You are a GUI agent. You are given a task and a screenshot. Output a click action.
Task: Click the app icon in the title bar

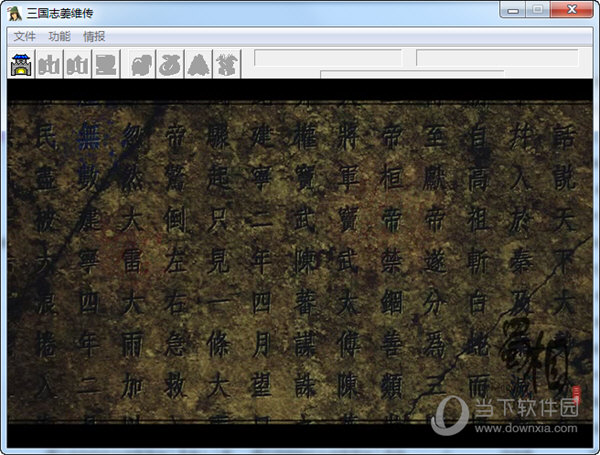(x=15, y=13)
